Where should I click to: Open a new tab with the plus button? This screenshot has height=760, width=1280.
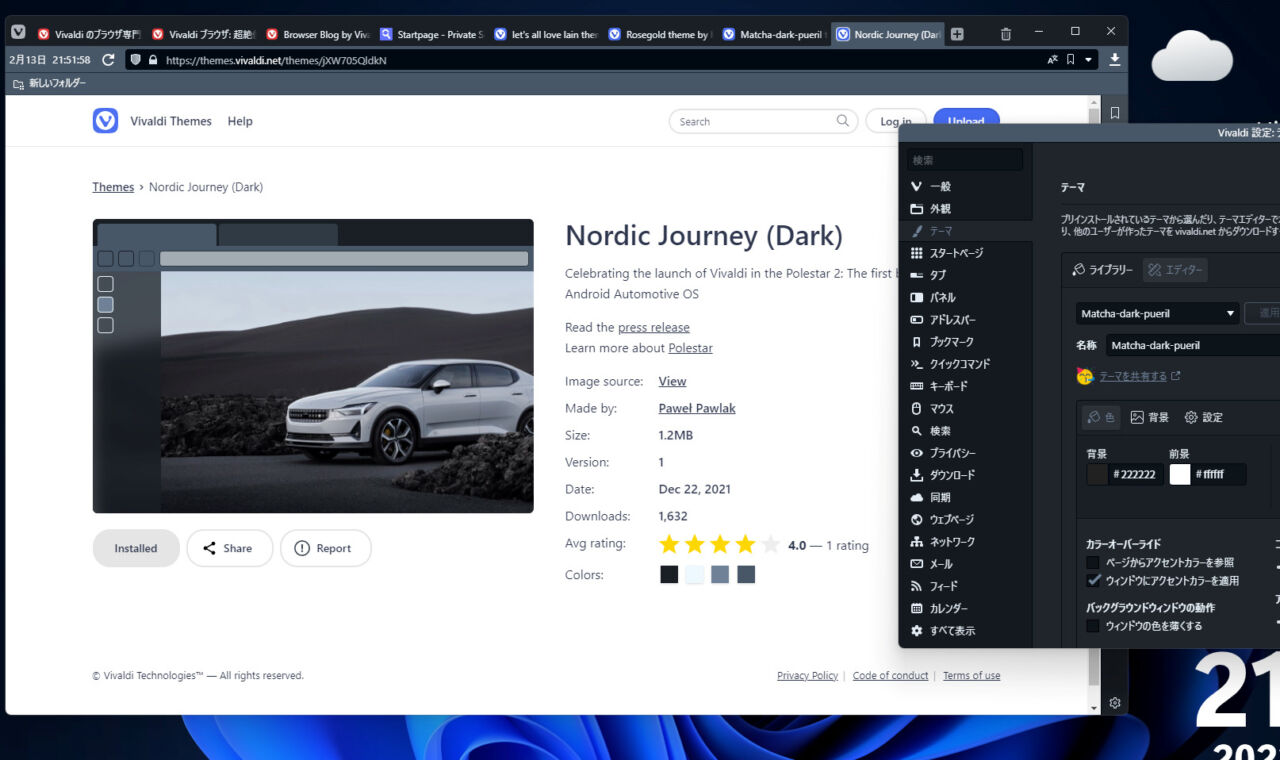pyautogui.click(x=957, y=34)
